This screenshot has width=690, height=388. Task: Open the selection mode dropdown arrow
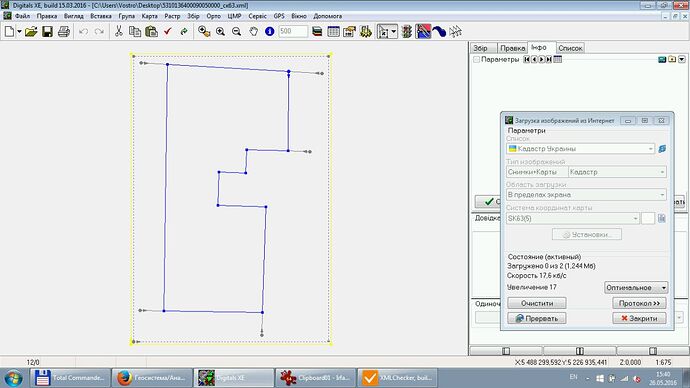(394, 32)
